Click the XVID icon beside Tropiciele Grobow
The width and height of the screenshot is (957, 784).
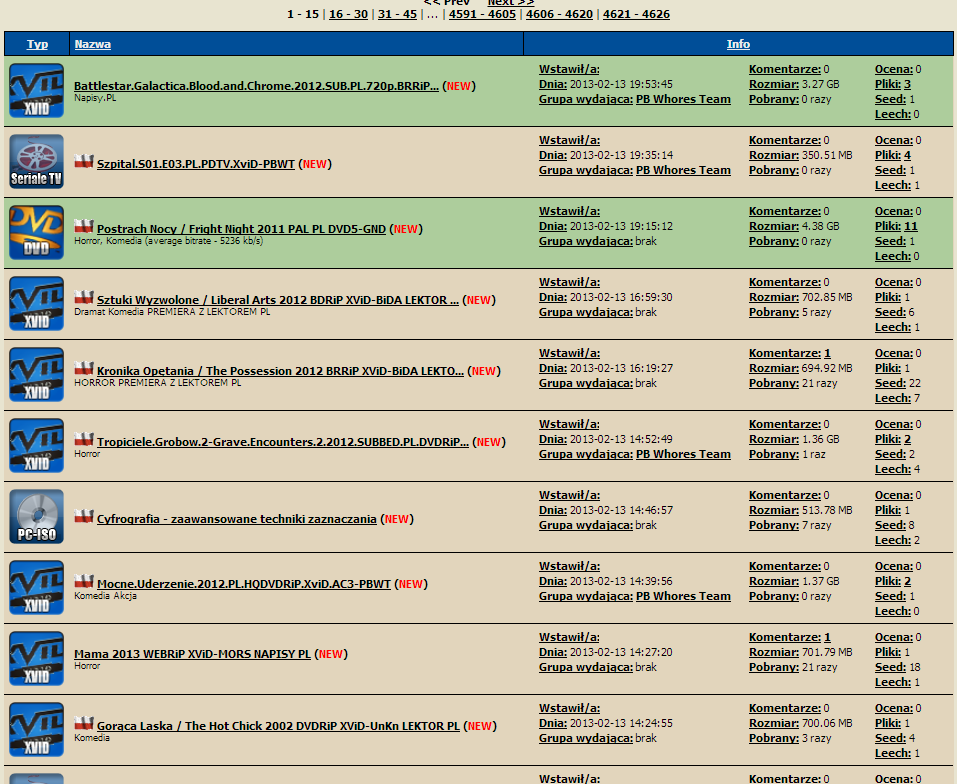coord(37,445)
